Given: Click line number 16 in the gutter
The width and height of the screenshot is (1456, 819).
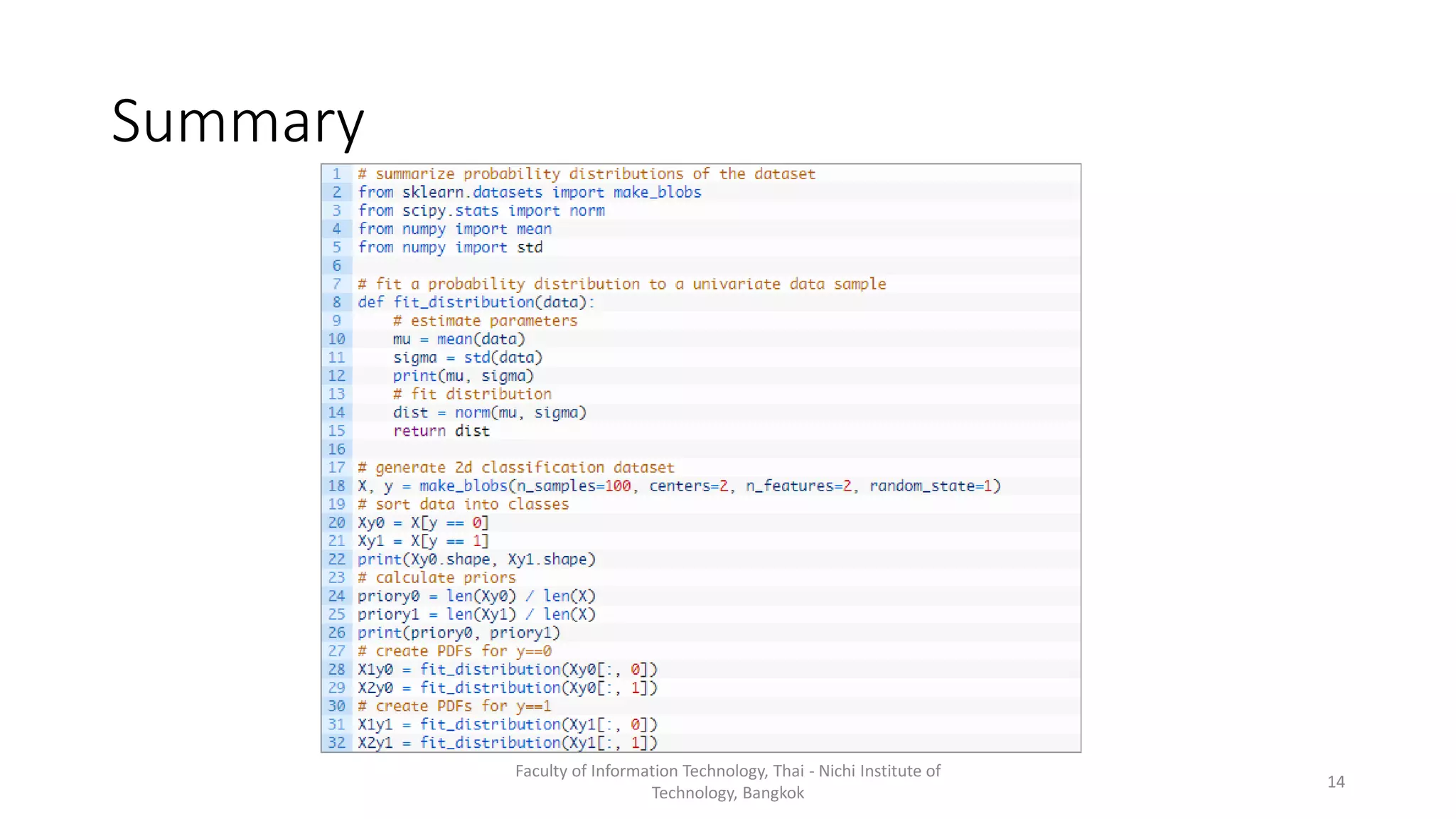Looking at the screenshot, I should 337,449.
